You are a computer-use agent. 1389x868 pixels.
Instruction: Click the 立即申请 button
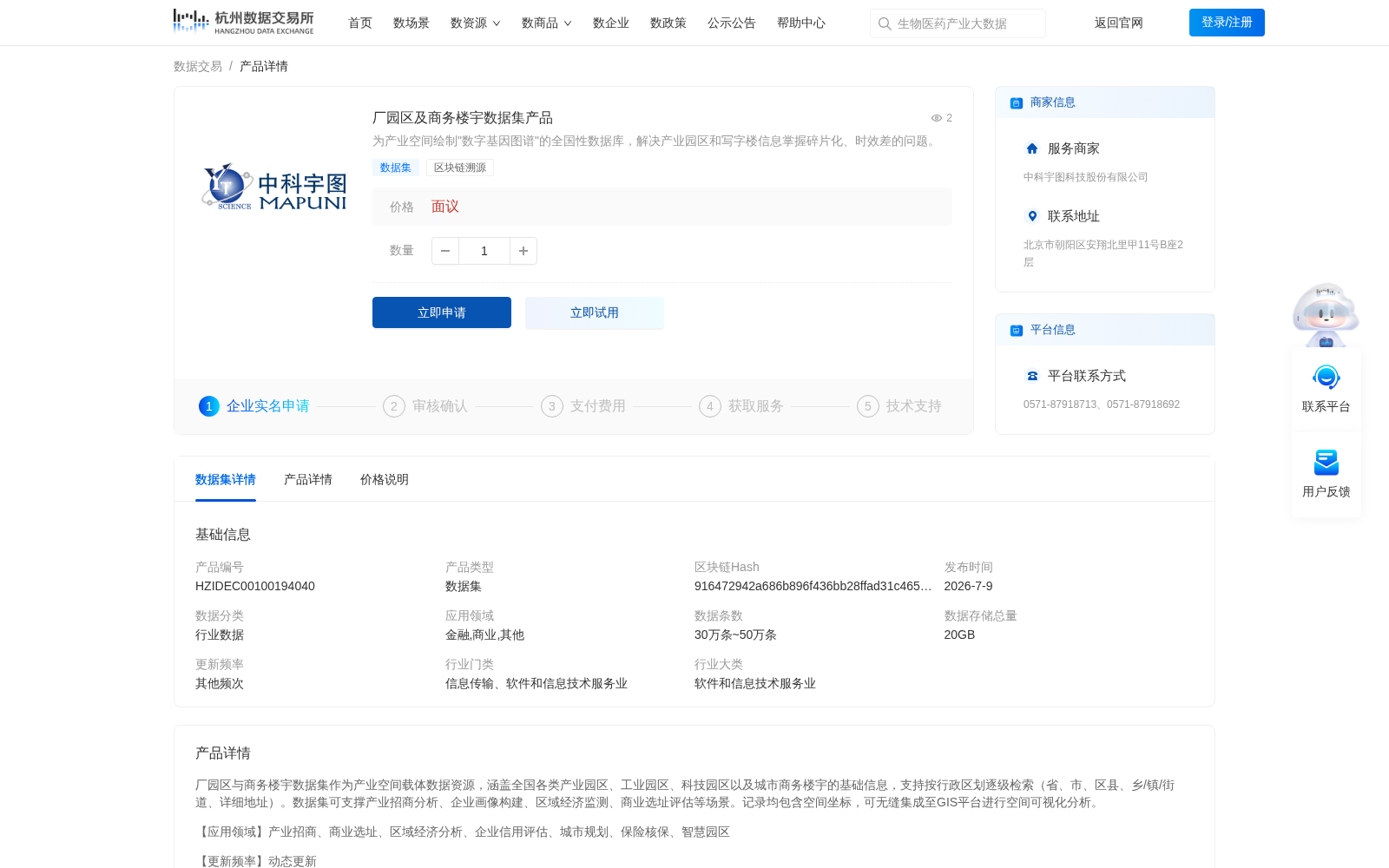click(442, 312)
